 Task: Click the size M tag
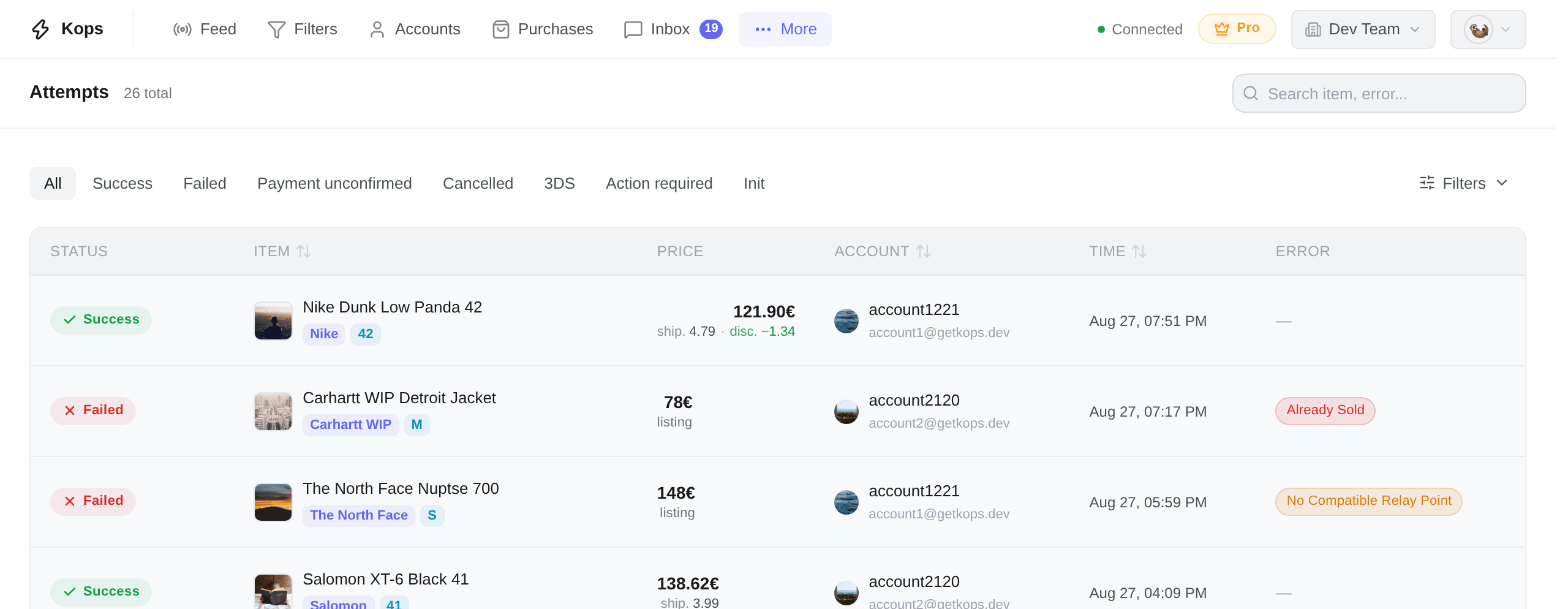pos(417,425)
